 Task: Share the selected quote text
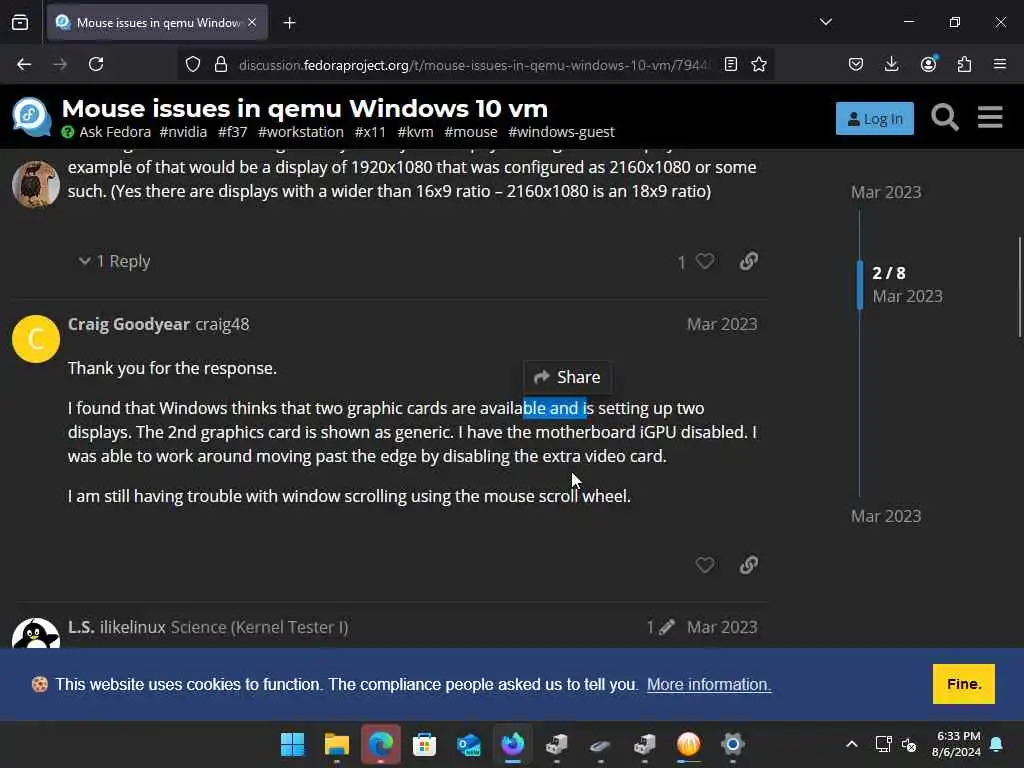tap(567, 377)
